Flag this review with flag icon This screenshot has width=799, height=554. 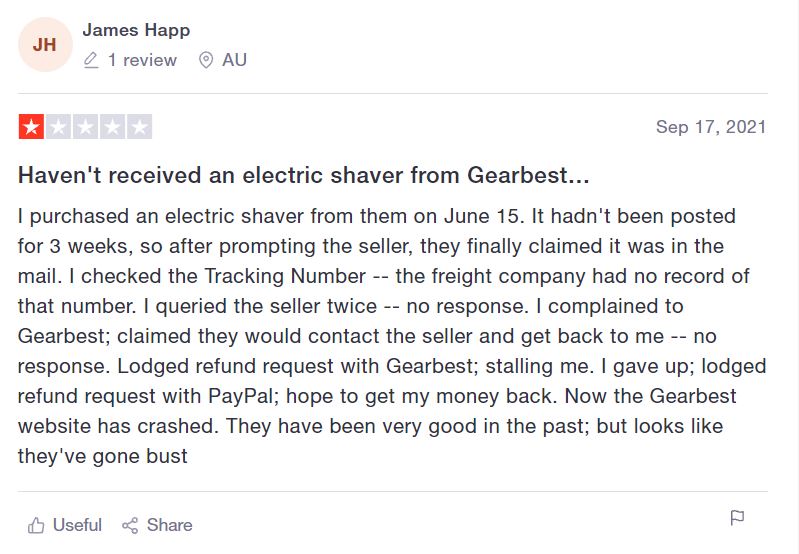click(737, 518)
